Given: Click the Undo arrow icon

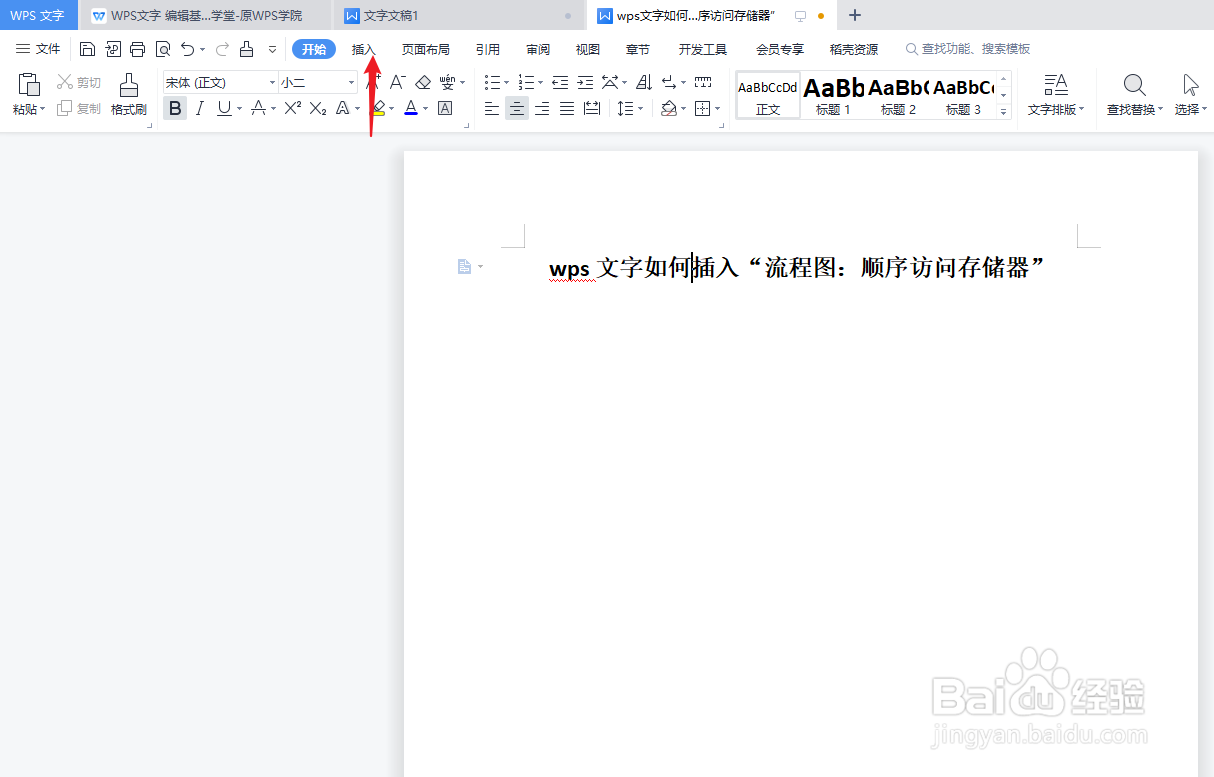Looking at the screenshot, I should click(x=187, y=49).
